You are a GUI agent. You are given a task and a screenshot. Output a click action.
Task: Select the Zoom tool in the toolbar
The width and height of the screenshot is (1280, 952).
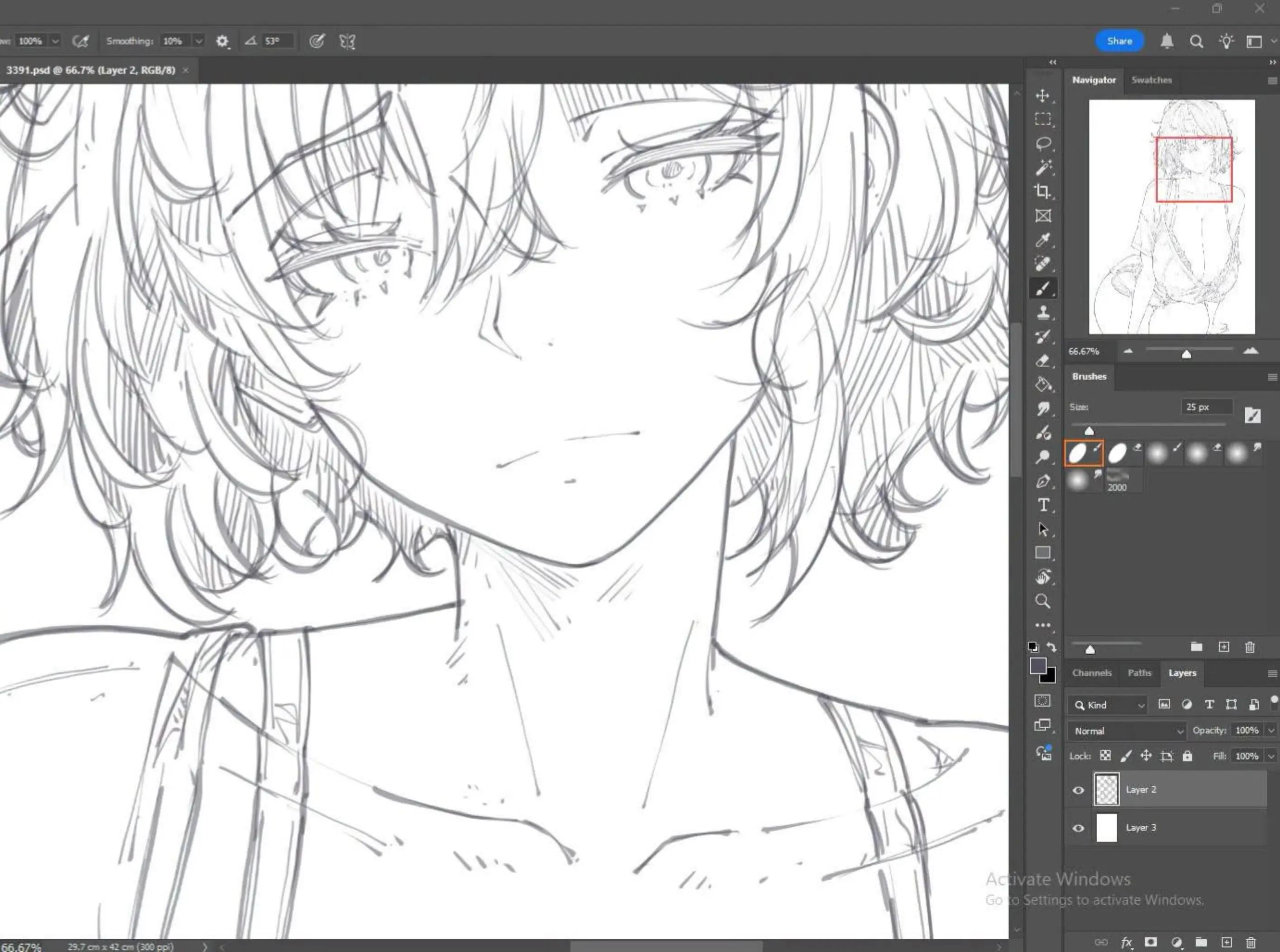pos(1042,601)
